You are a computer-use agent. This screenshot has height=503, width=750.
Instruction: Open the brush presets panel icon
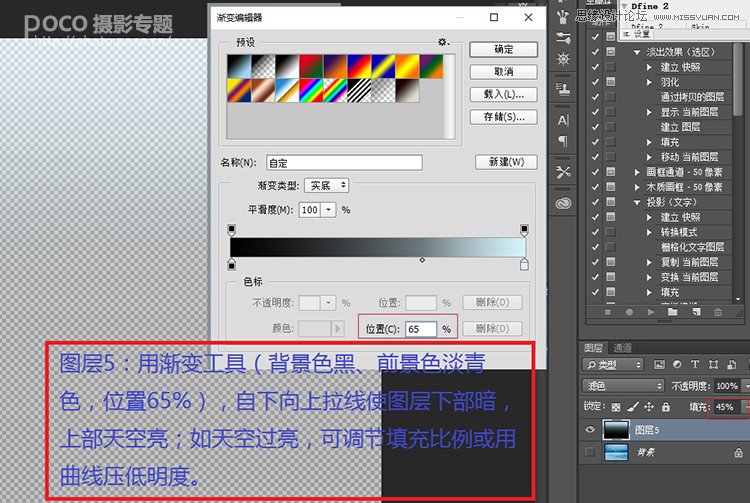(x=563, y=17)
